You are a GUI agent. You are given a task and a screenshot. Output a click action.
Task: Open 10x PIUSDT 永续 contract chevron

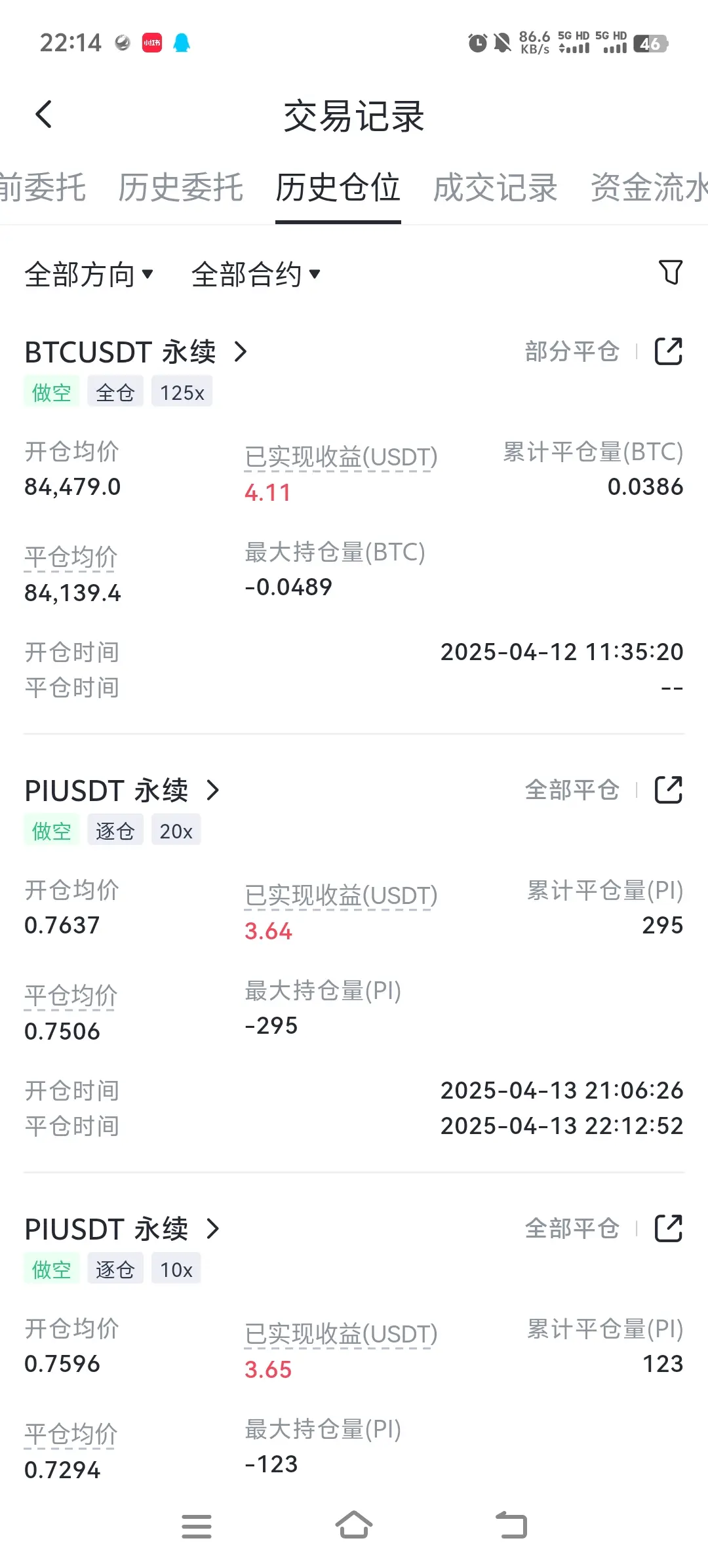click(x=212, y=1229)
